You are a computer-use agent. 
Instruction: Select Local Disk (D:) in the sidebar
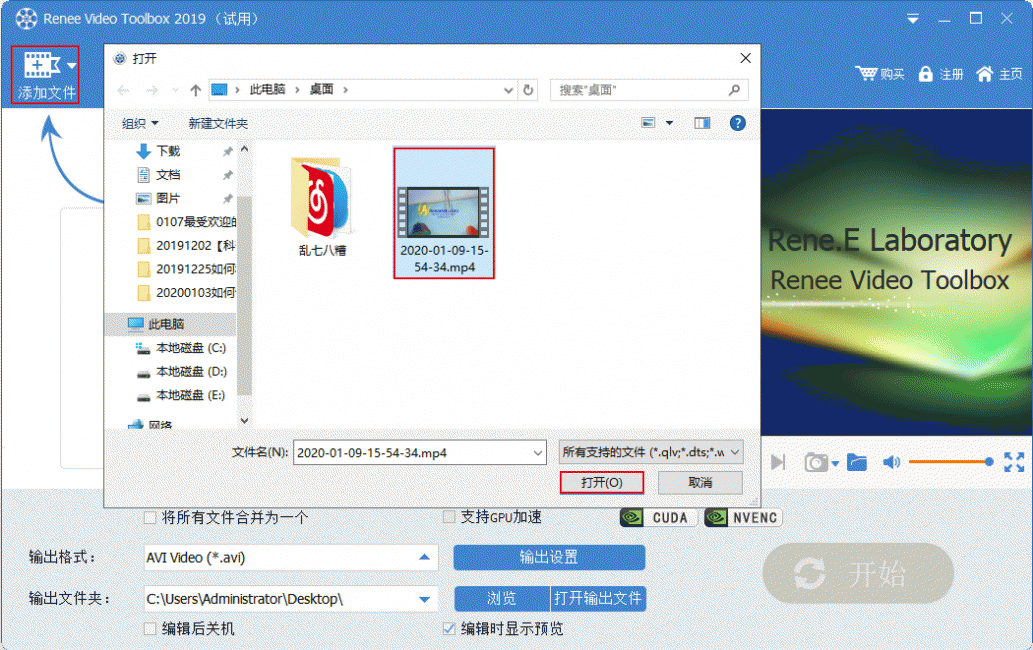tap(181, 371)
